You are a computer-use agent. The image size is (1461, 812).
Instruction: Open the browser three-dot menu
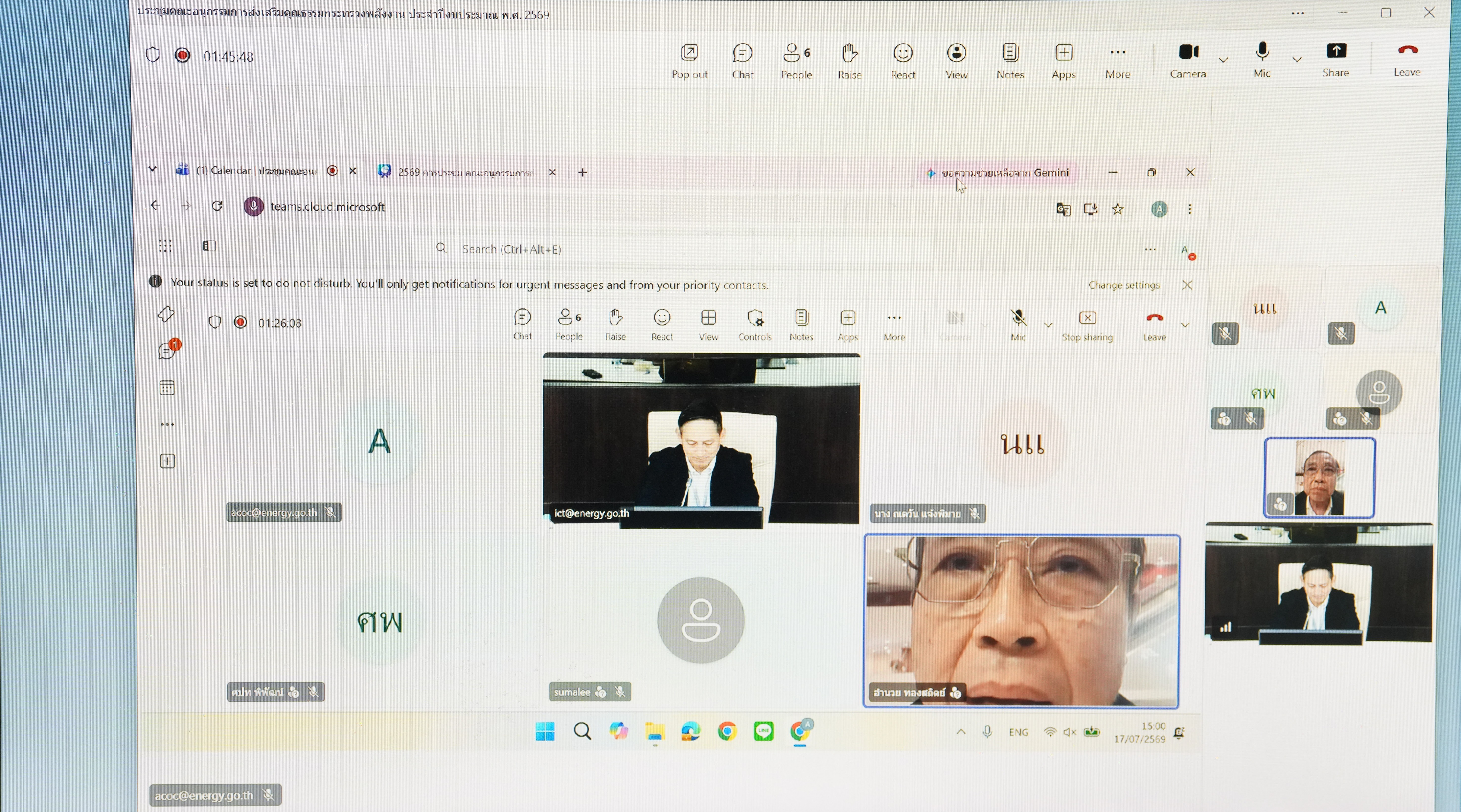[x=1190, y=209]
